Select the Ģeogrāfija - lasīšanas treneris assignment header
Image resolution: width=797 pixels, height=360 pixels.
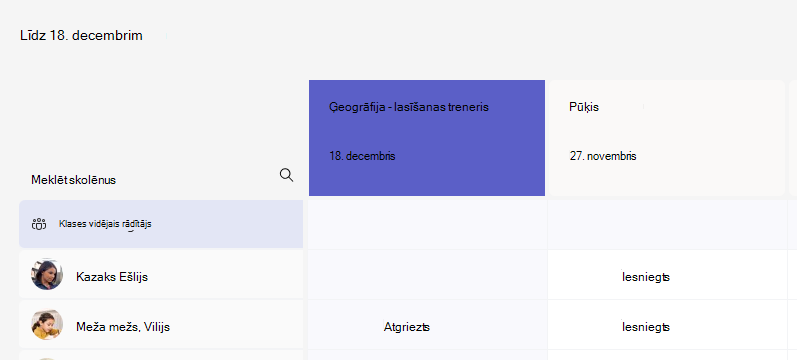pos(427,138)
